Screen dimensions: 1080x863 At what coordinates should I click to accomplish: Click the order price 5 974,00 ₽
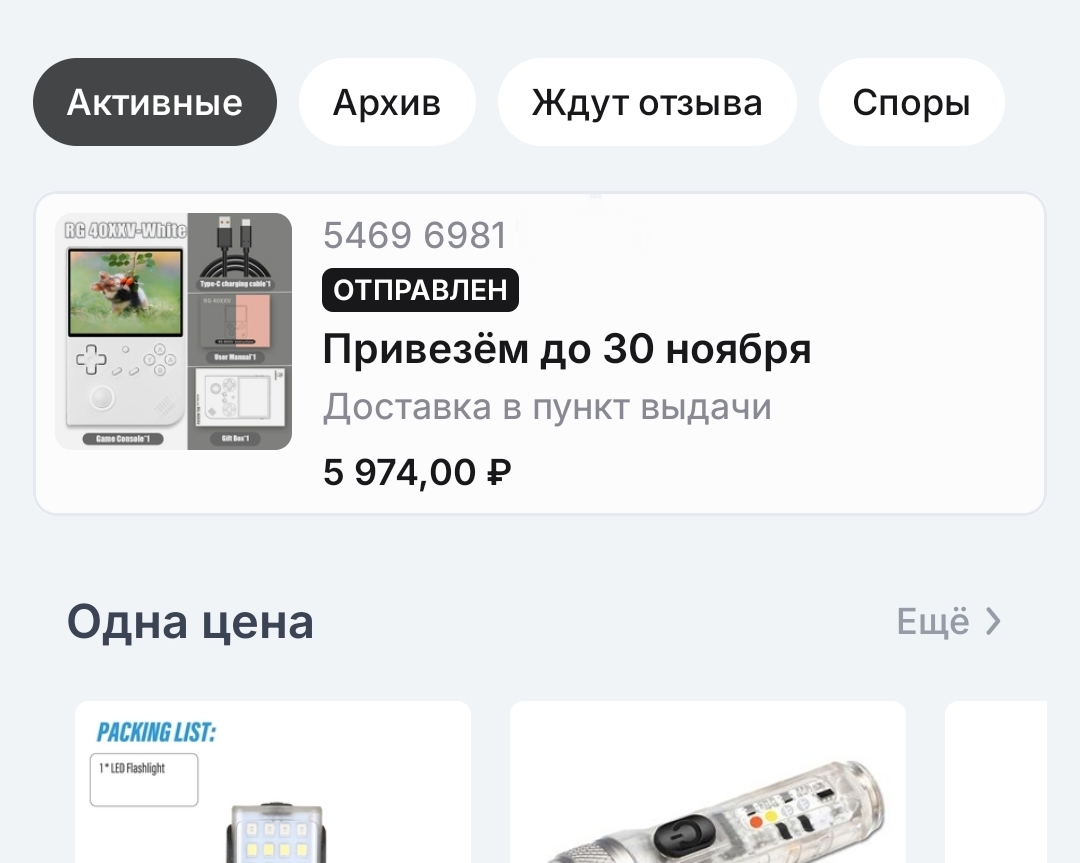(417, 472)
